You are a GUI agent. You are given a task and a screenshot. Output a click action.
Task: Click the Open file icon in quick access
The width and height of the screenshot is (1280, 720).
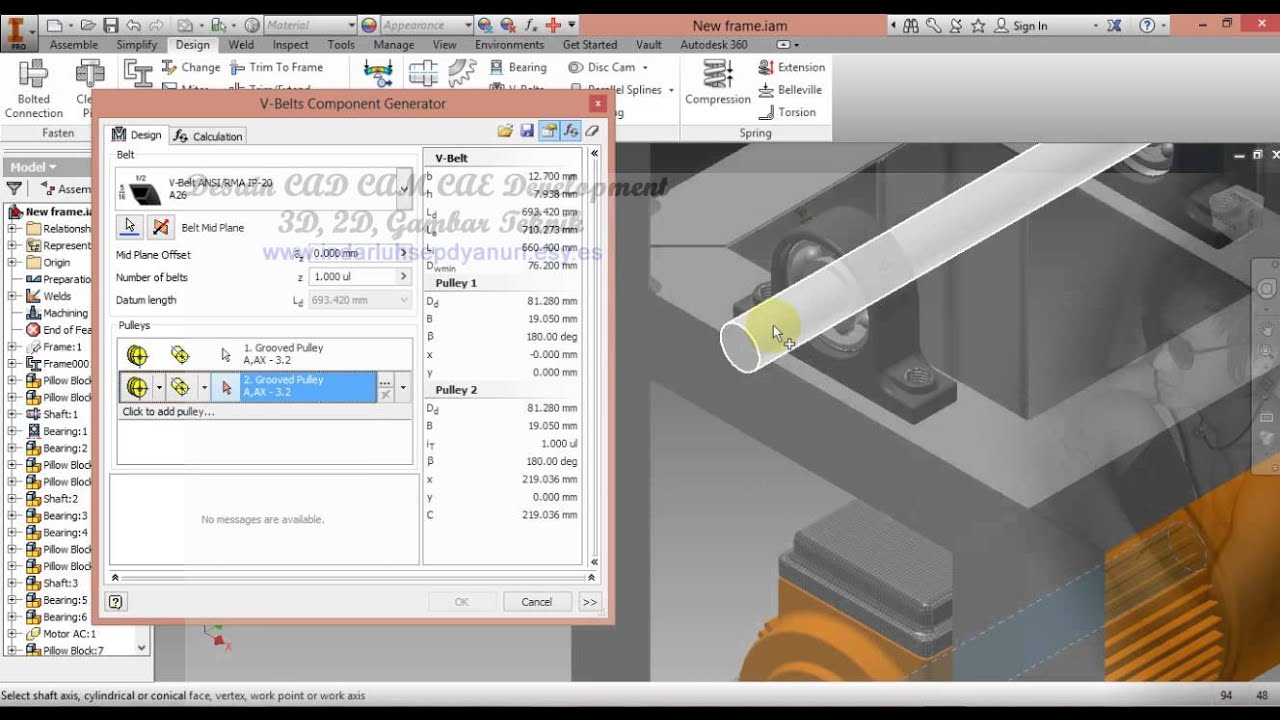pyautogui.click(x=89, y=25)
